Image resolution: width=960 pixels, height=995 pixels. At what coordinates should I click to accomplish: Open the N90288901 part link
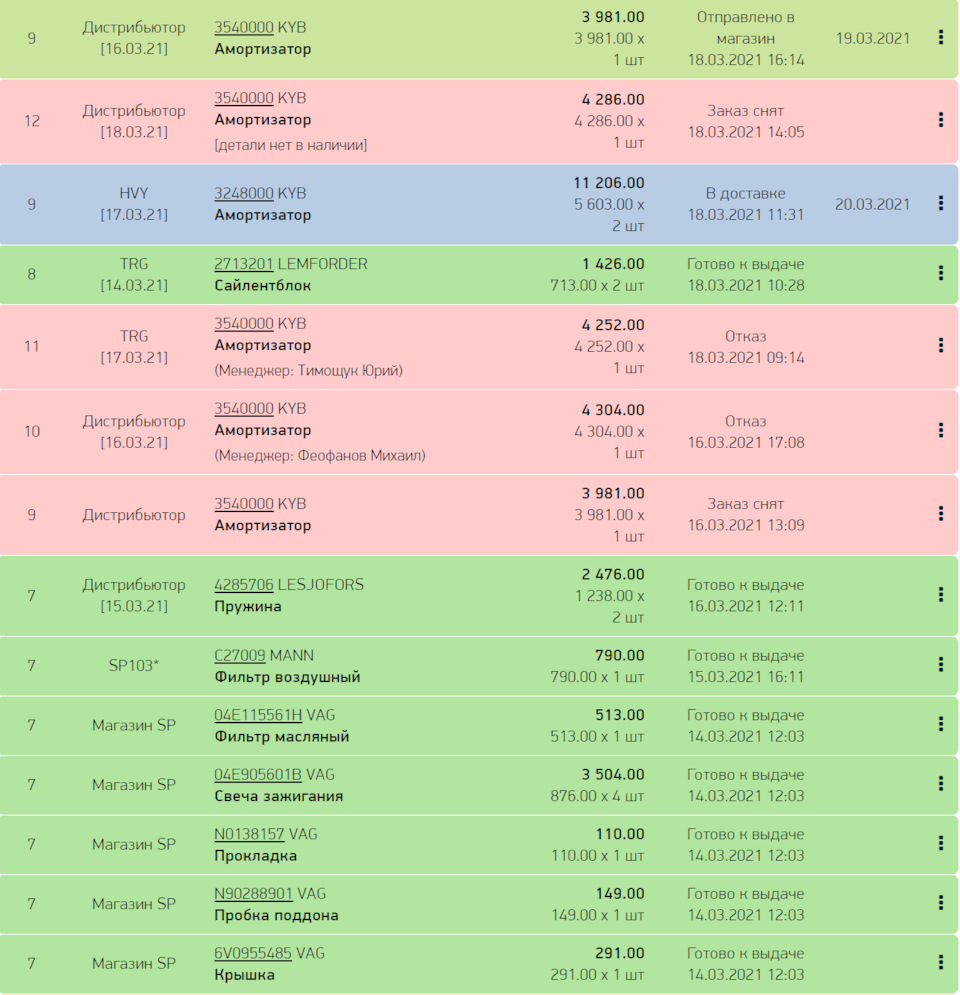253,894
